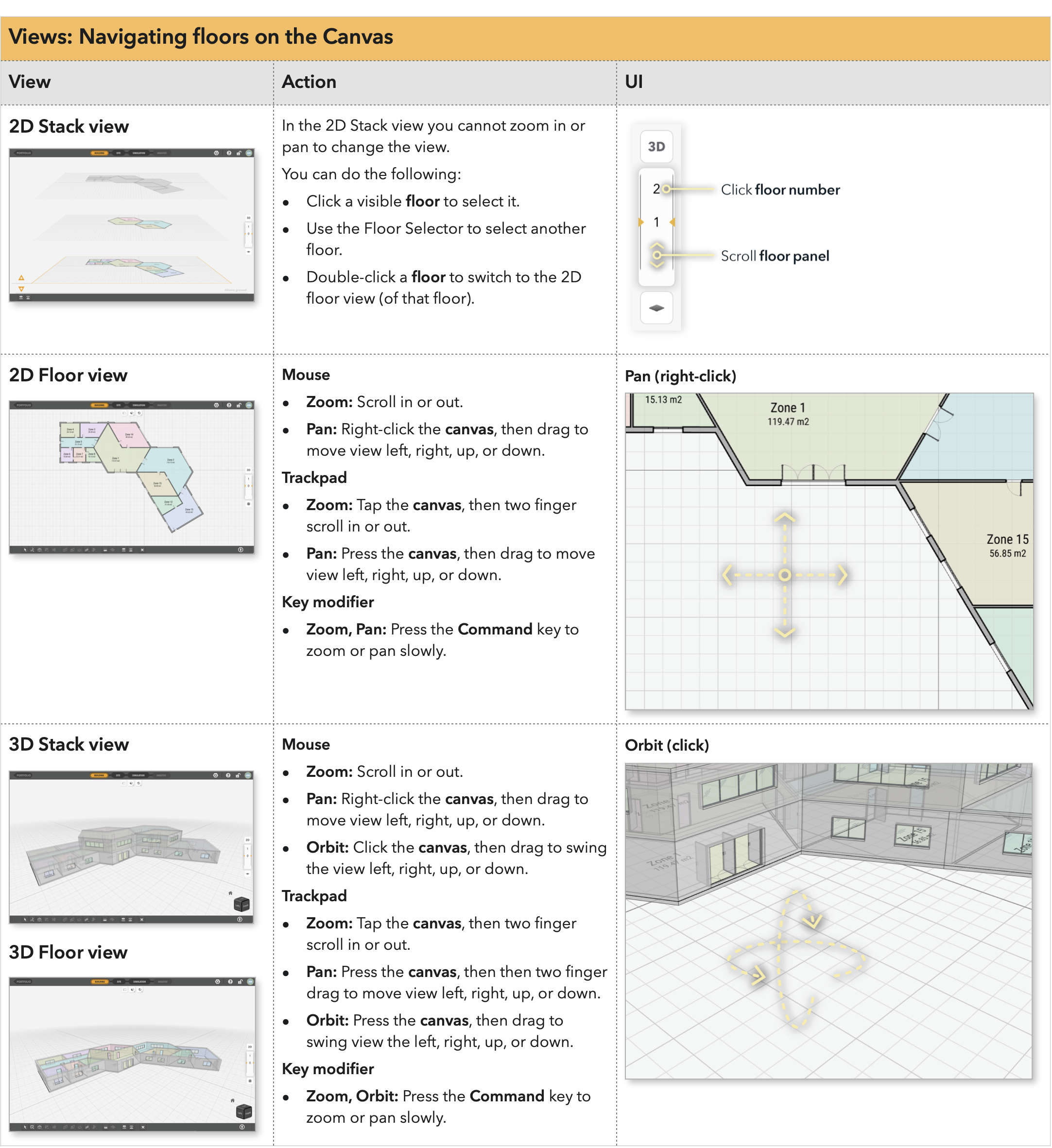Viewport: 1052px width, 1148px height.
Task: Click home icon in 3D Floor view thumbnail
Action: (232, 1100)
